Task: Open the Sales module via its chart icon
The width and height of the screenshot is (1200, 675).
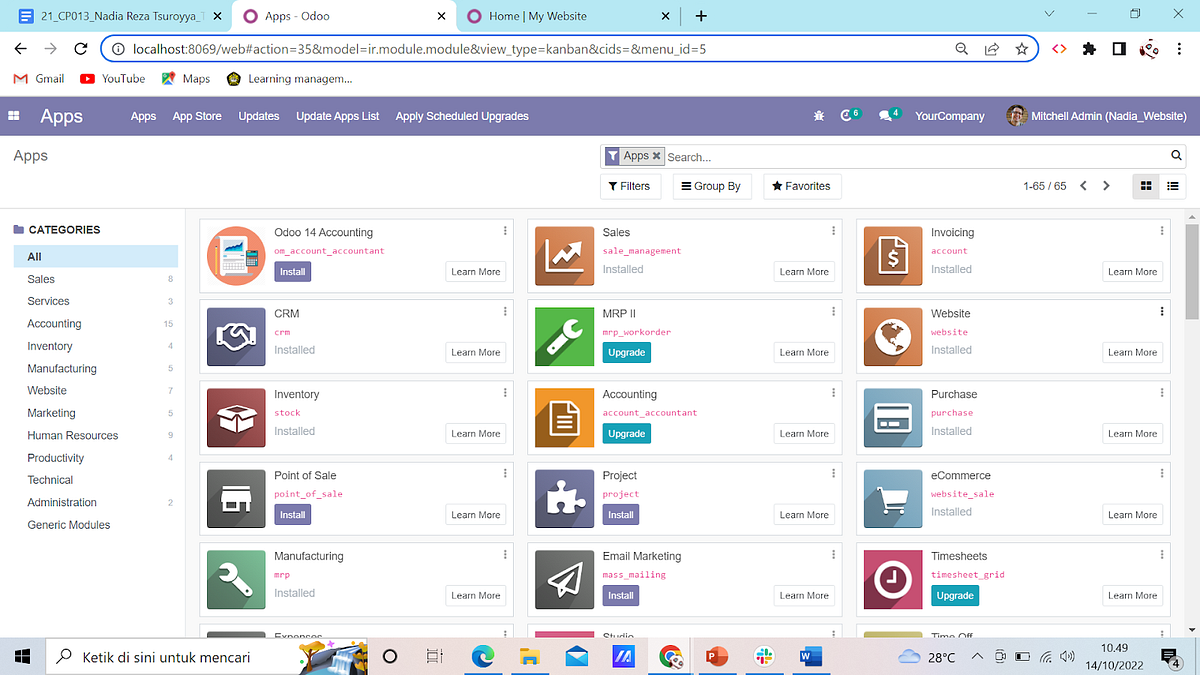Action: point(564,256)
